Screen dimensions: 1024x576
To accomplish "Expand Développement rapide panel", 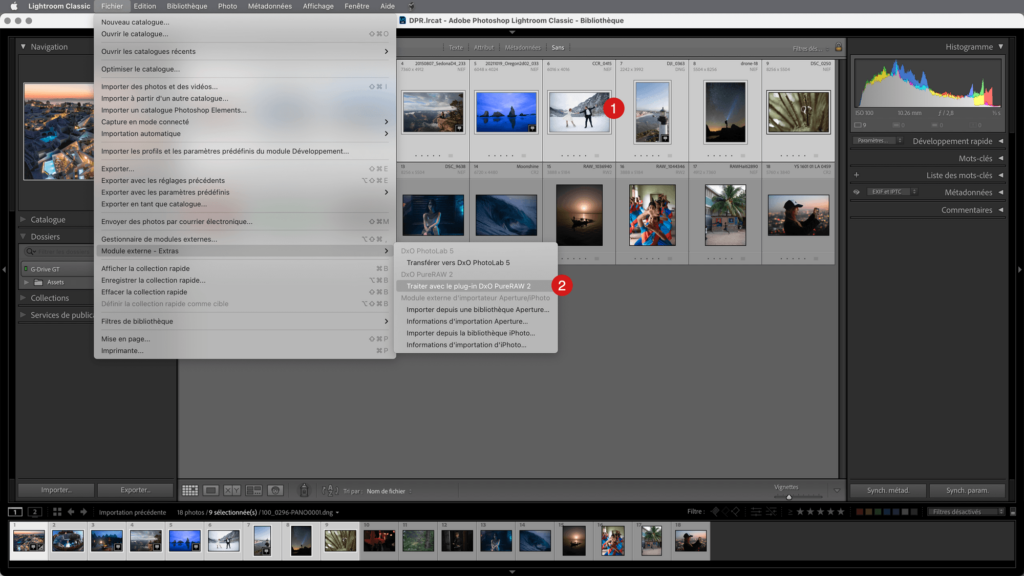I will [1000, 141].
